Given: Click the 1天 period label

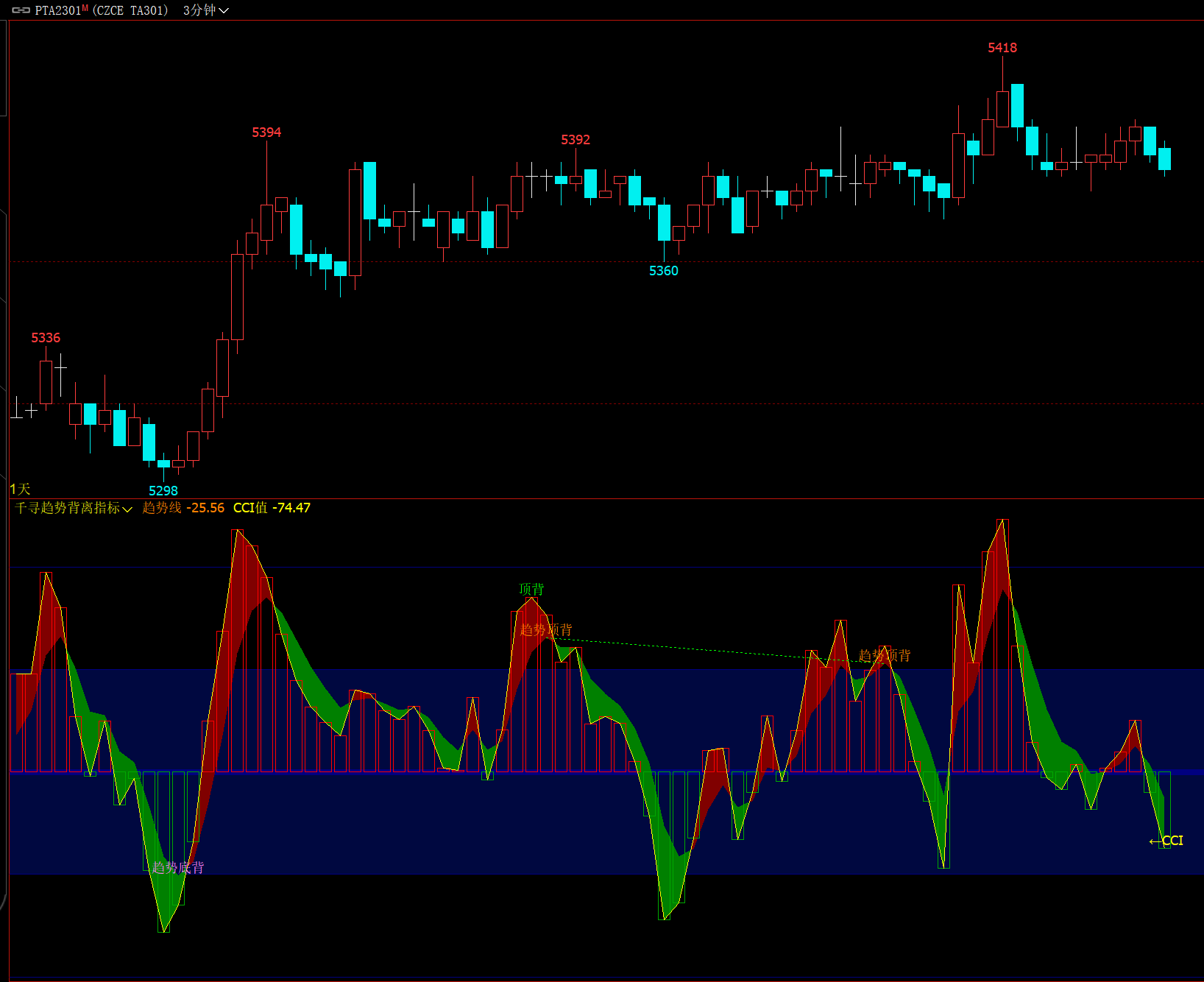Looking at the screenshot, I should (x=20, y=489).
